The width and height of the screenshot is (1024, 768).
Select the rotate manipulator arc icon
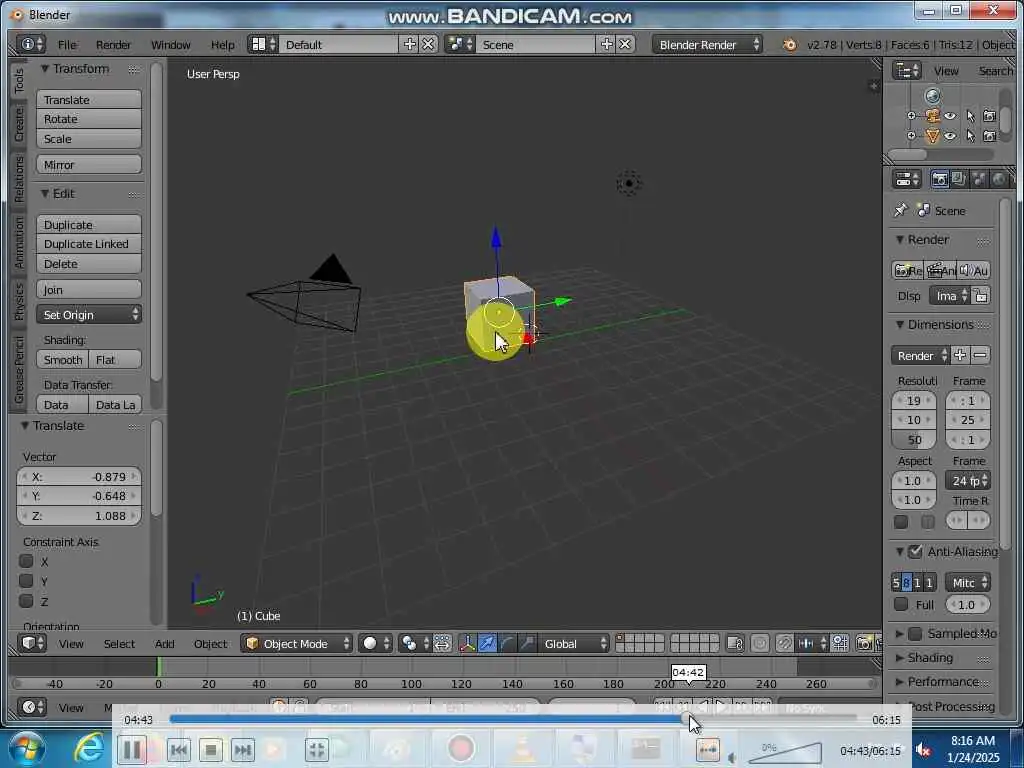click(x=507, y=643)
